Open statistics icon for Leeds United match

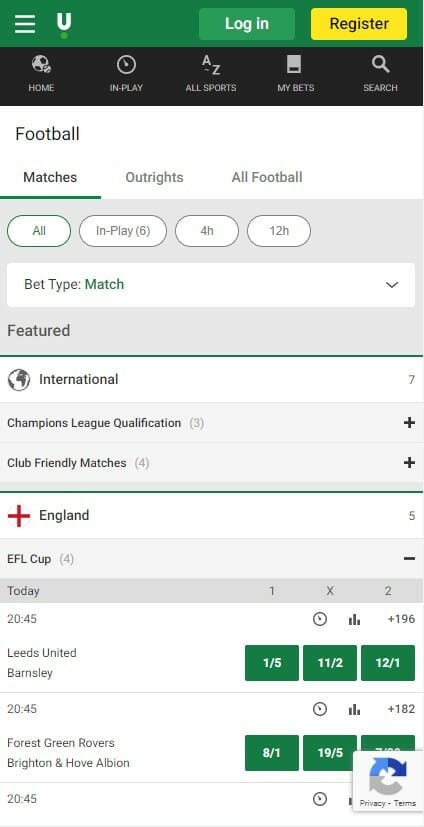354,619
